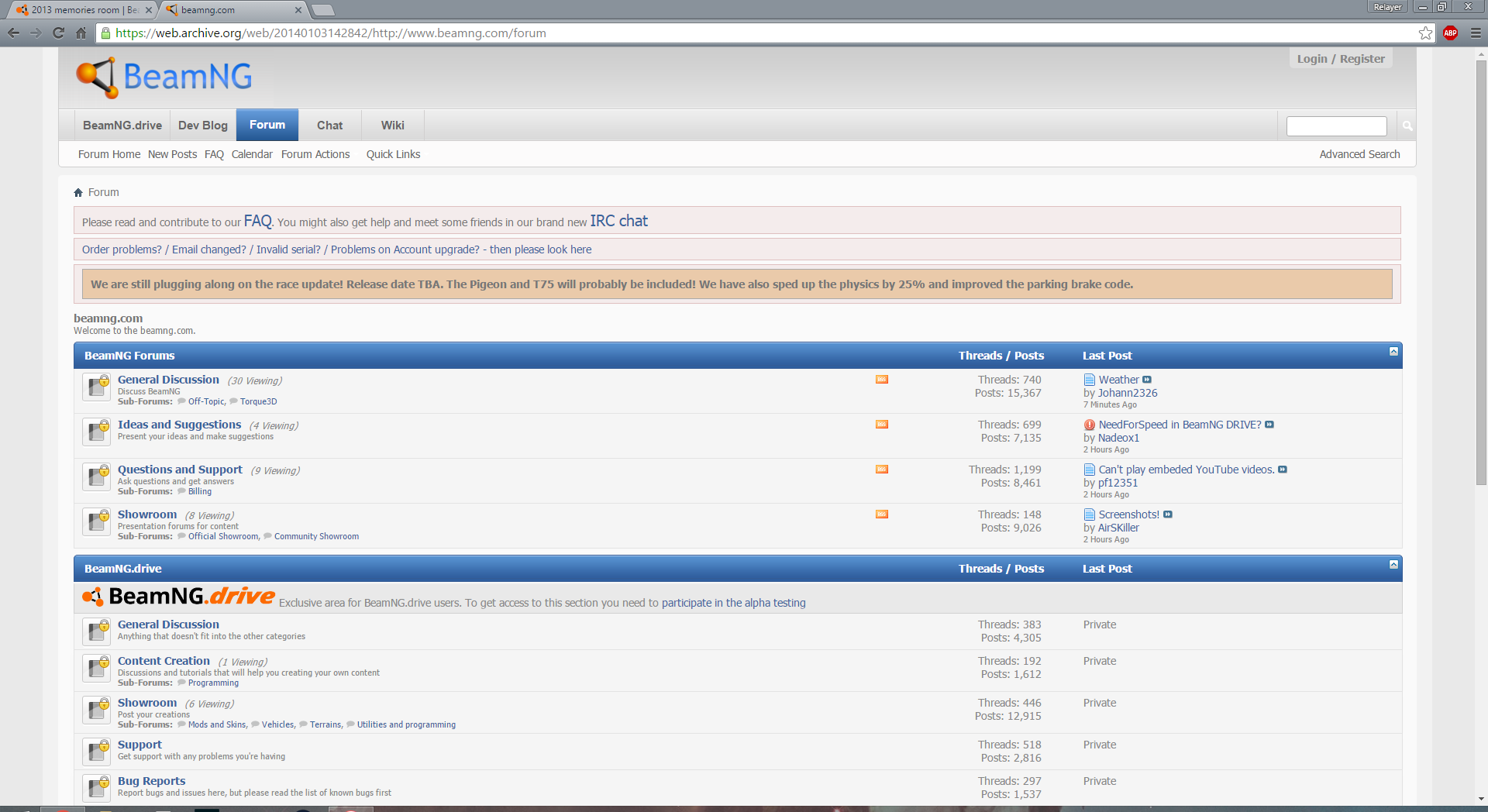The width and height of the screenshot is (1488, 812).
Task: Open the Utilities and programming sub-forum
Action: [406, 724]
